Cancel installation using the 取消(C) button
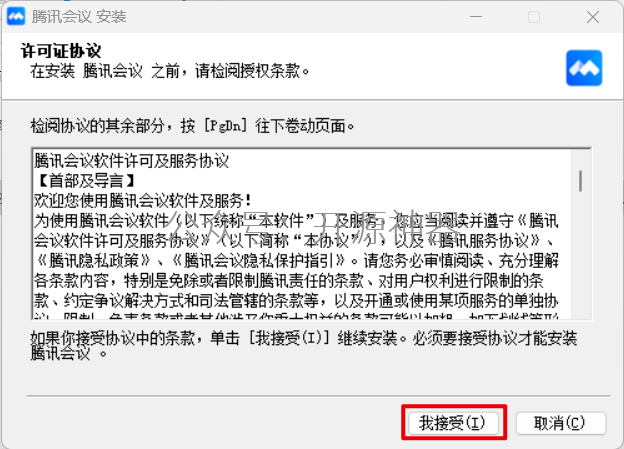The image size is (624, 449). pos(561,423)
